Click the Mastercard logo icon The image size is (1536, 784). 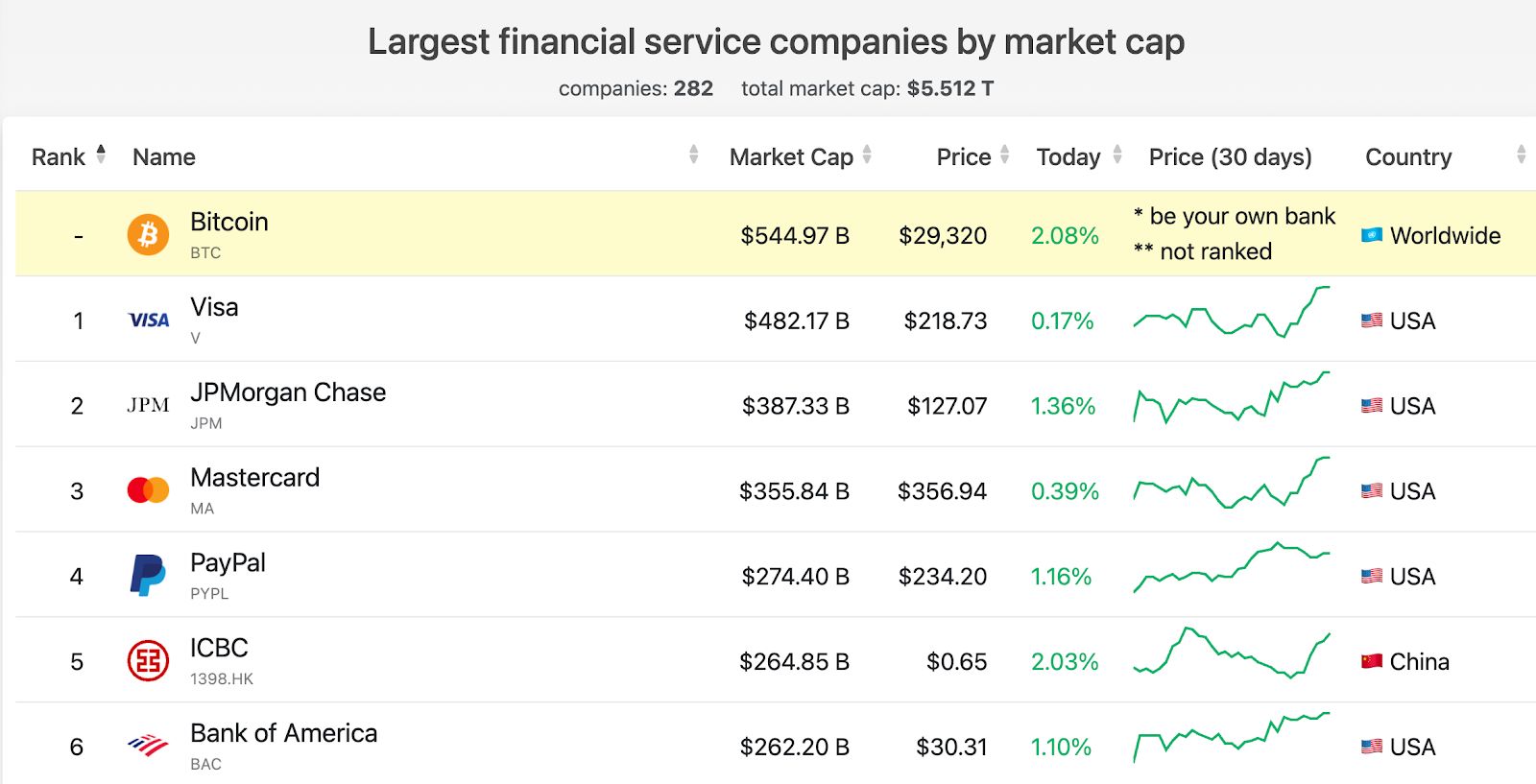148,490
